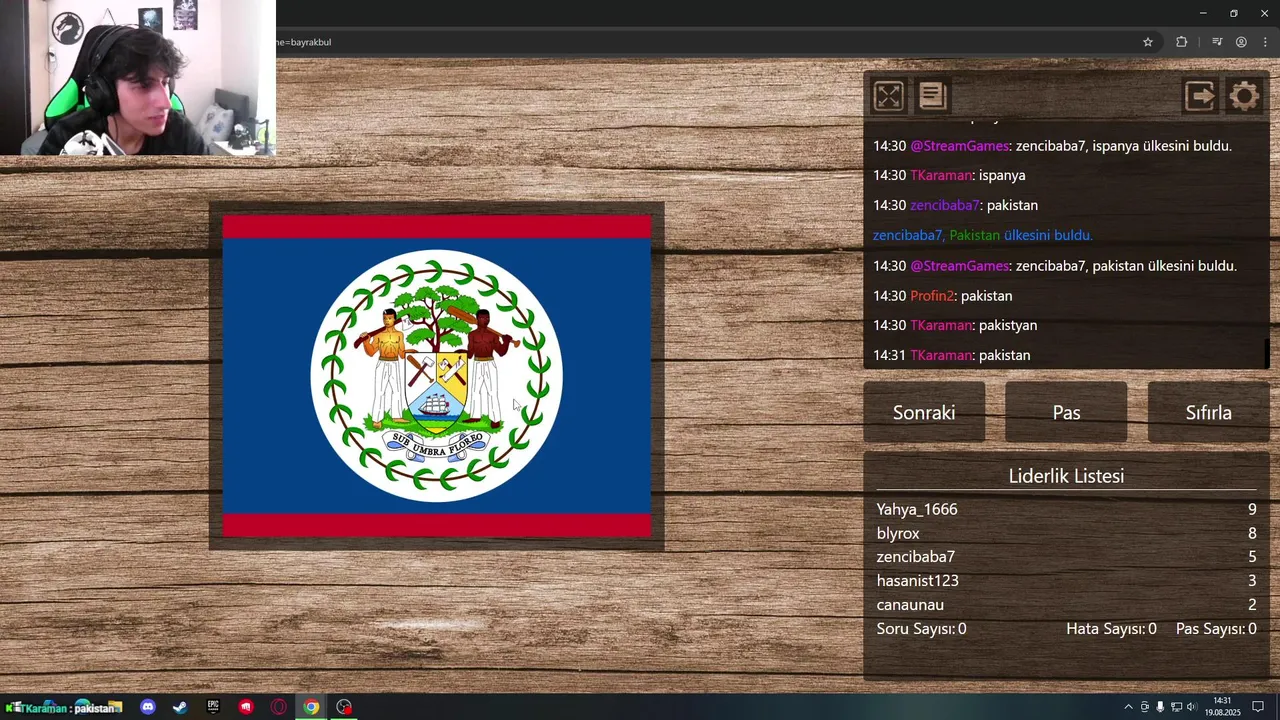
Task: Open Opera browser from the taskbar
Action: pos(279,707)
